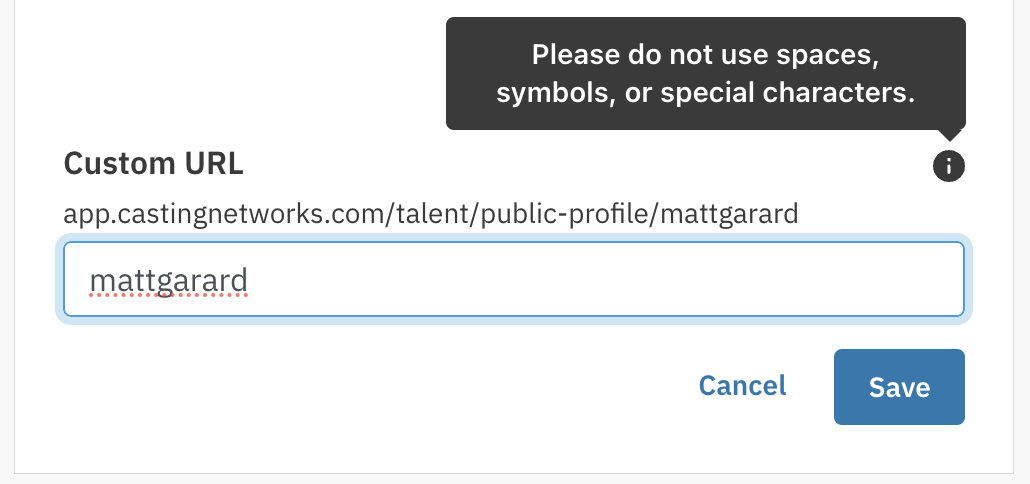Click the mattgarard end of the URL preview
The image size is (1030, 484).
pos(729,214)
